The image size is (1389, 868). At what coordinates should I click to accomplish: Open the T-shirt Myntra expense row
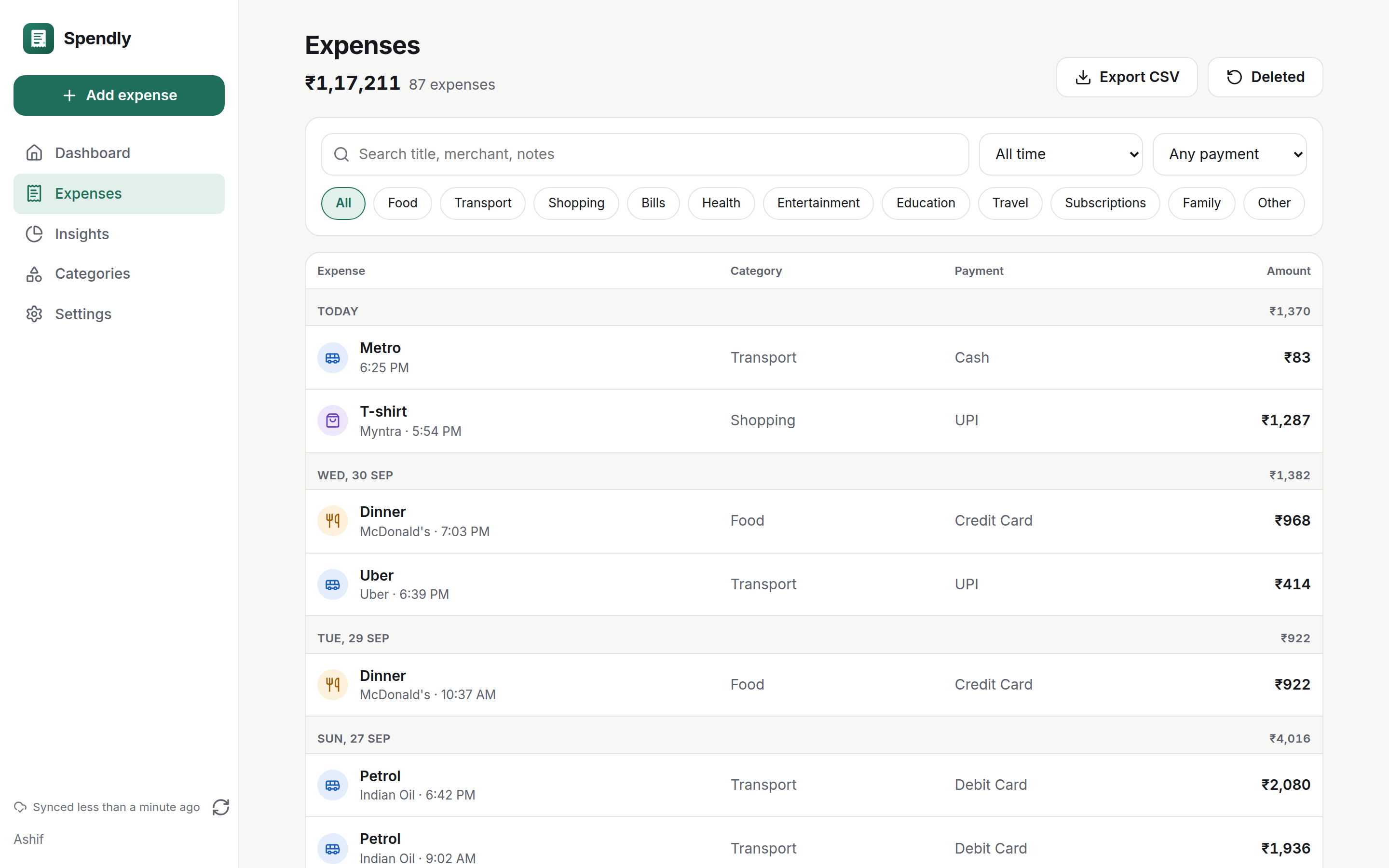[814, 421]
